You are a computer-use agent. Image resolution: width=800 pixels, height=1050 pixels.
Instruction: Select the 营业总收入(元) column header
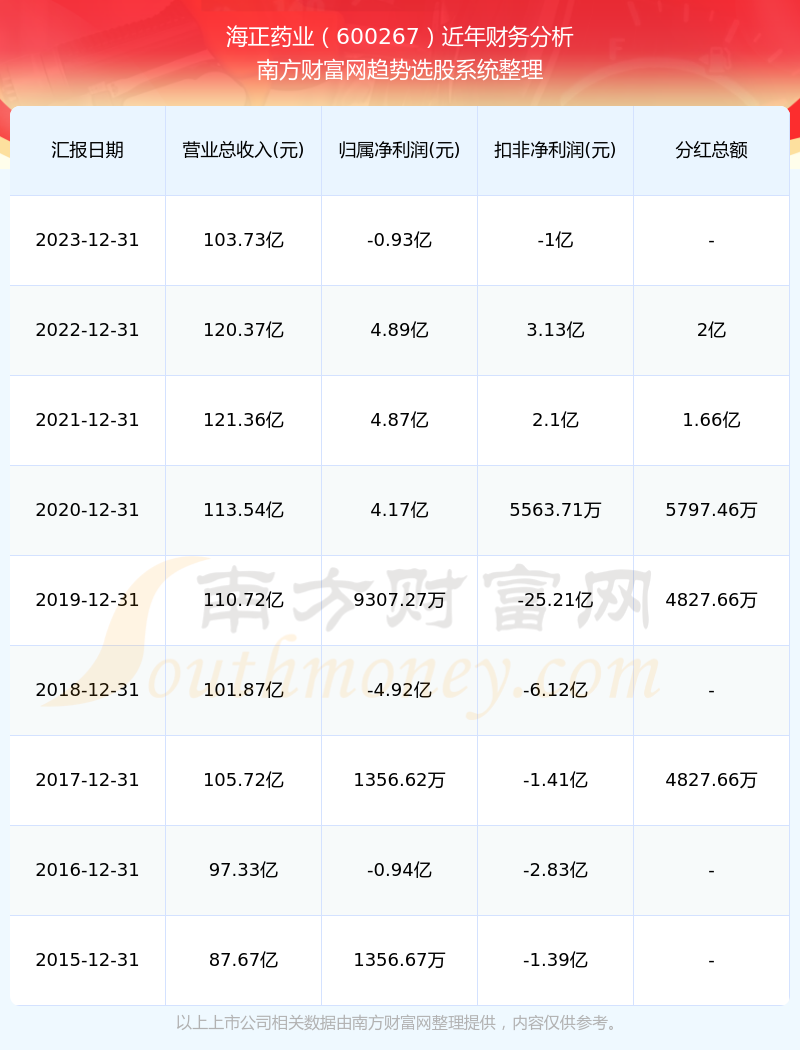click(244, 150)
